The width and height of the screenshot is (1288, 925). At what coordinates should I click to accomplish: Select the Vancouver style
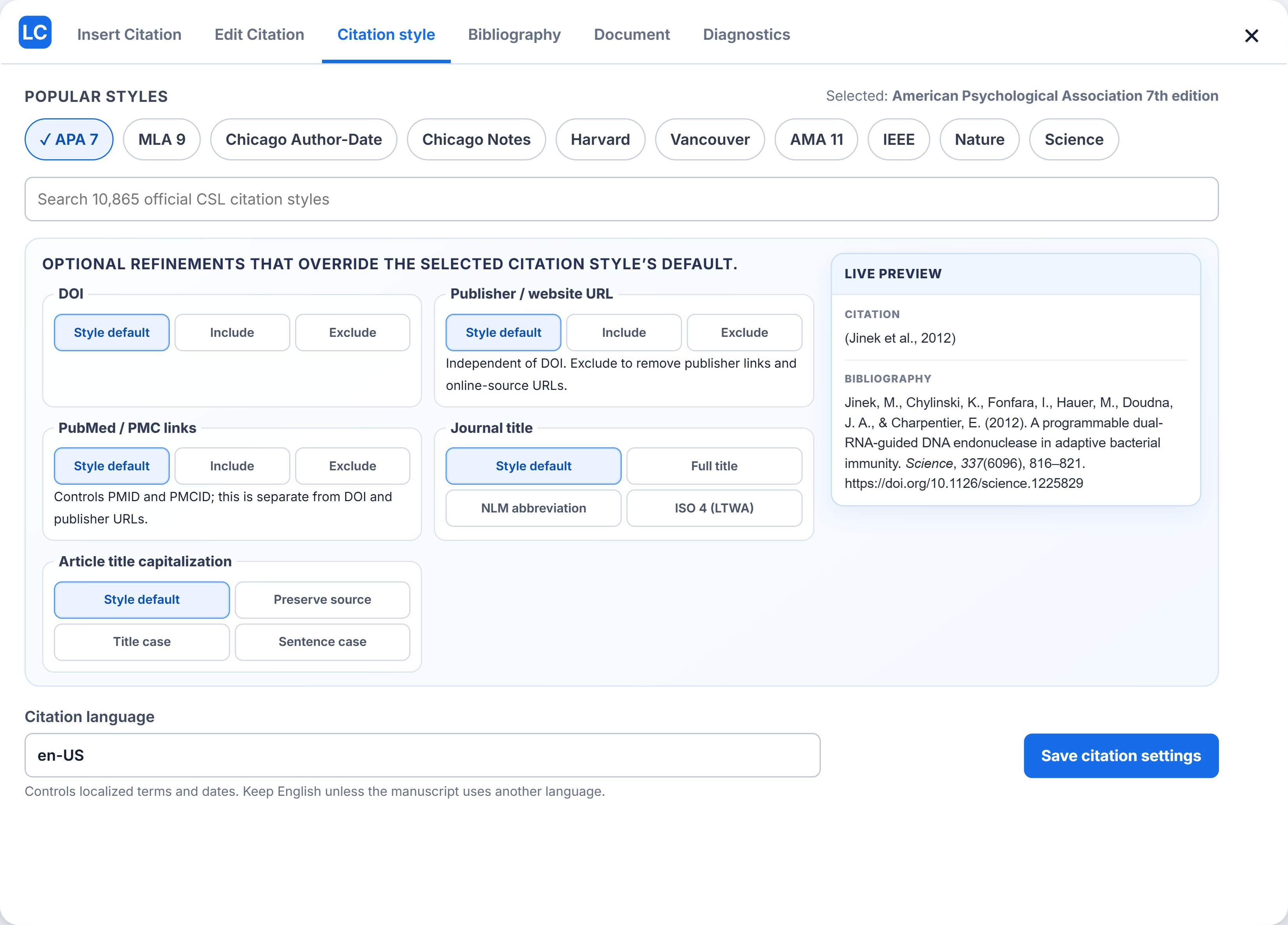click(710, 139)
